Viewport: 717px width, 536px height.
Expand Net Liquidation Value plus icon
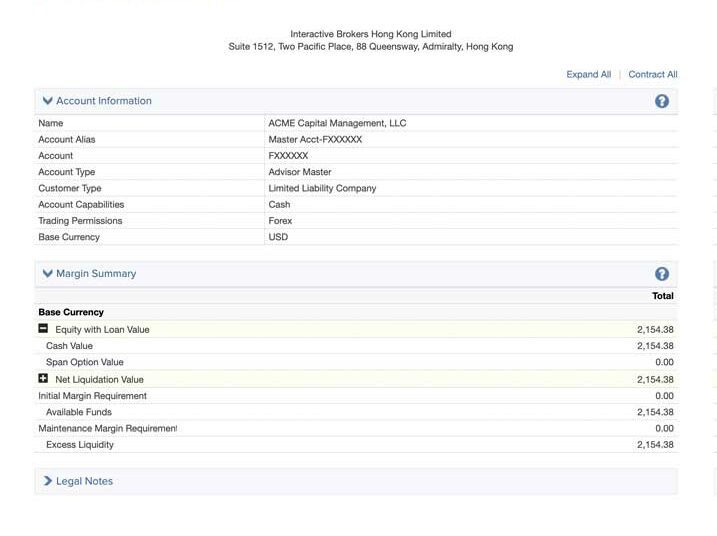[43, 379]
